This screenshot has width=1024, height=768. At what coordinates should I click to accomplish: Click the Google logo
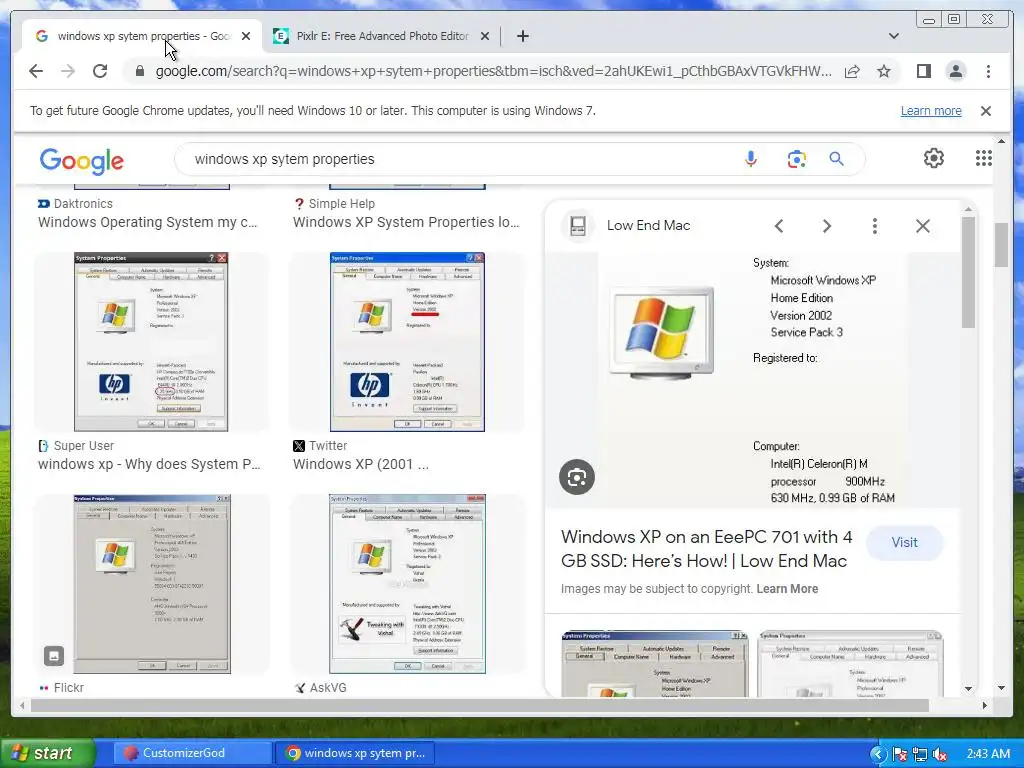tap(82, 161)
